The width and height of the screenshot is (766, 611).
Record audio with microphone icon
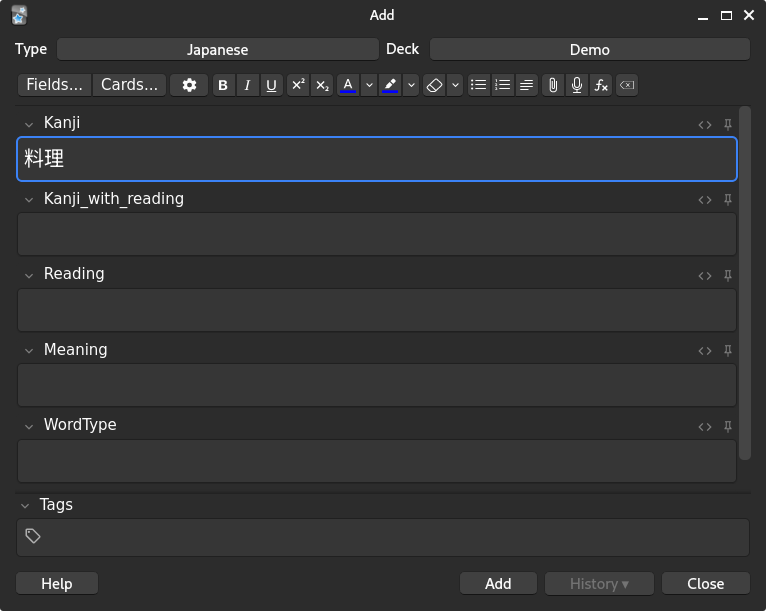coord(577,86)
